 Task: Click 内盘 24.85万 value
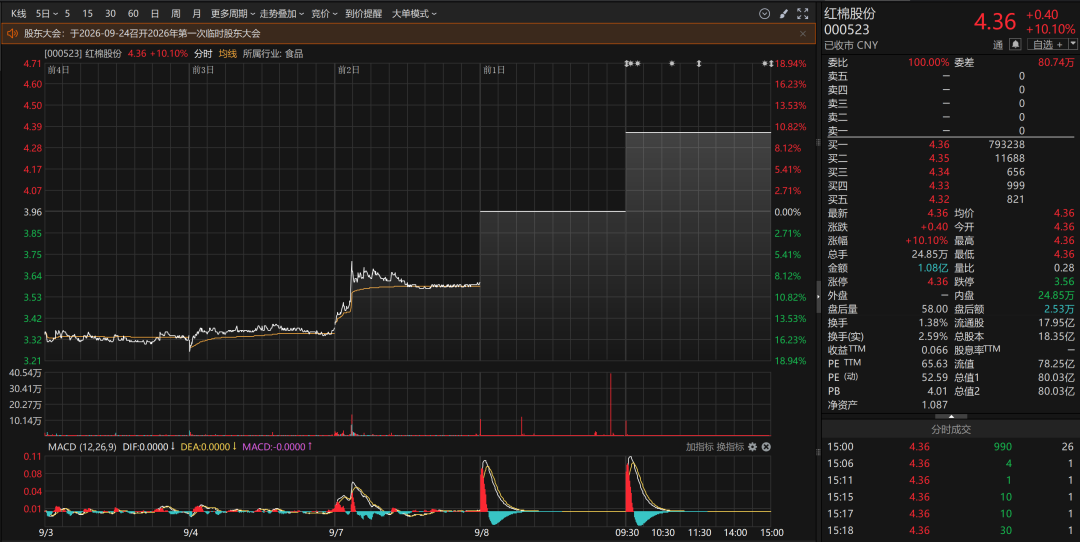(x=1056, y=295)
